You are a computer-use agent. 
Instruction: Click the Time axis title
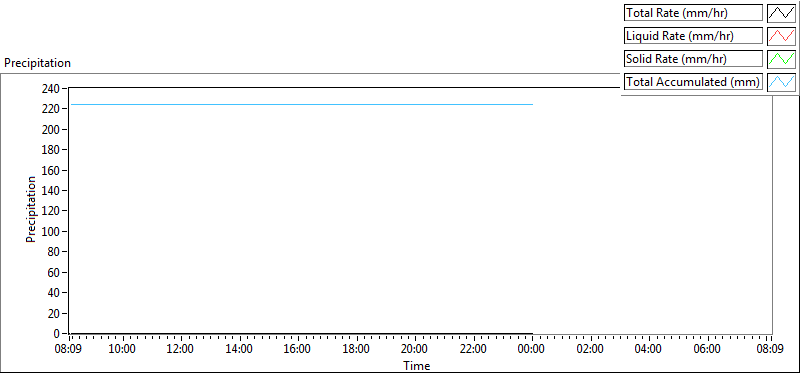(417, 366)
